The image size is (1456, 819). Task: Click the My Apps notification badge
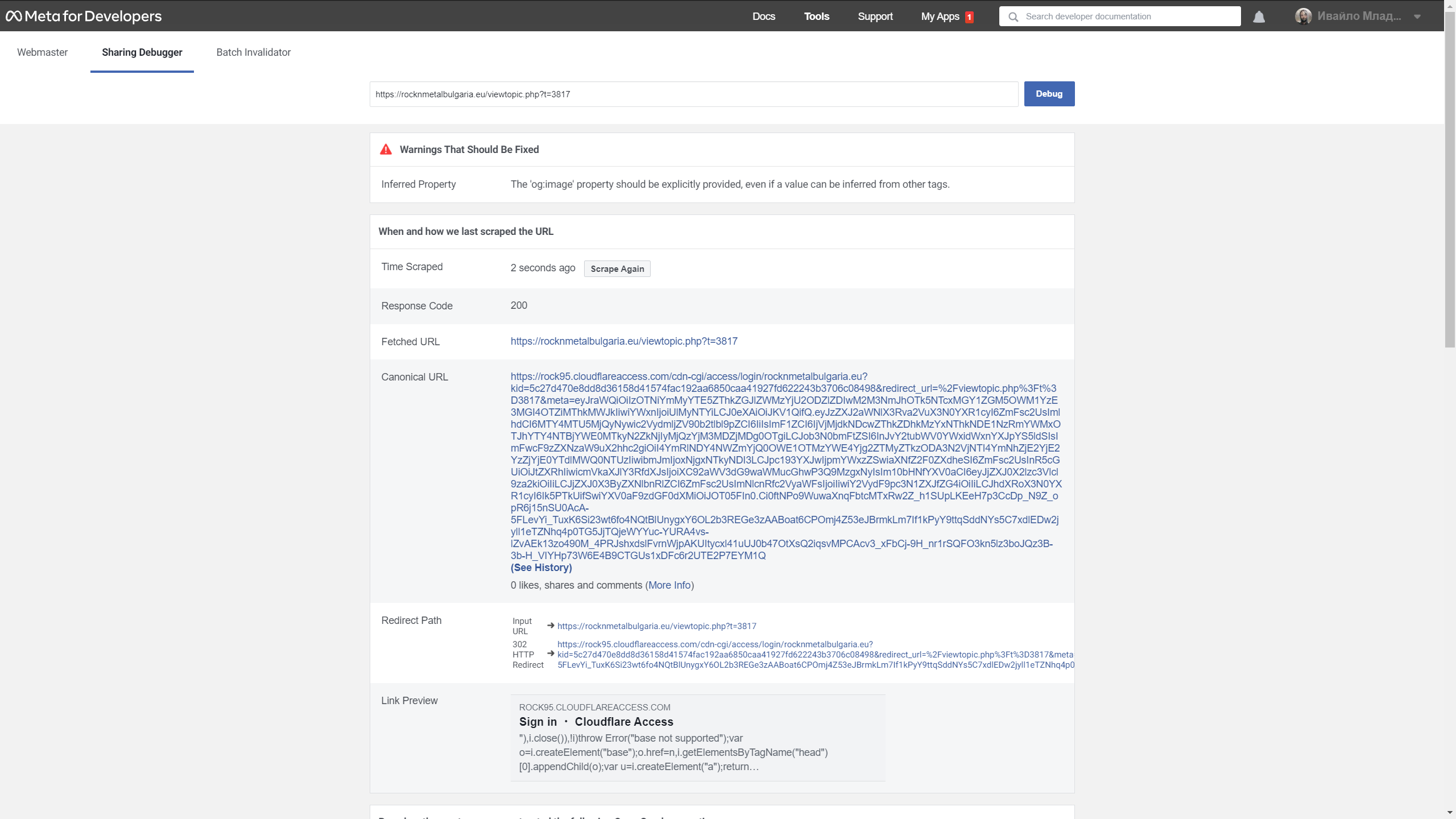969,16
